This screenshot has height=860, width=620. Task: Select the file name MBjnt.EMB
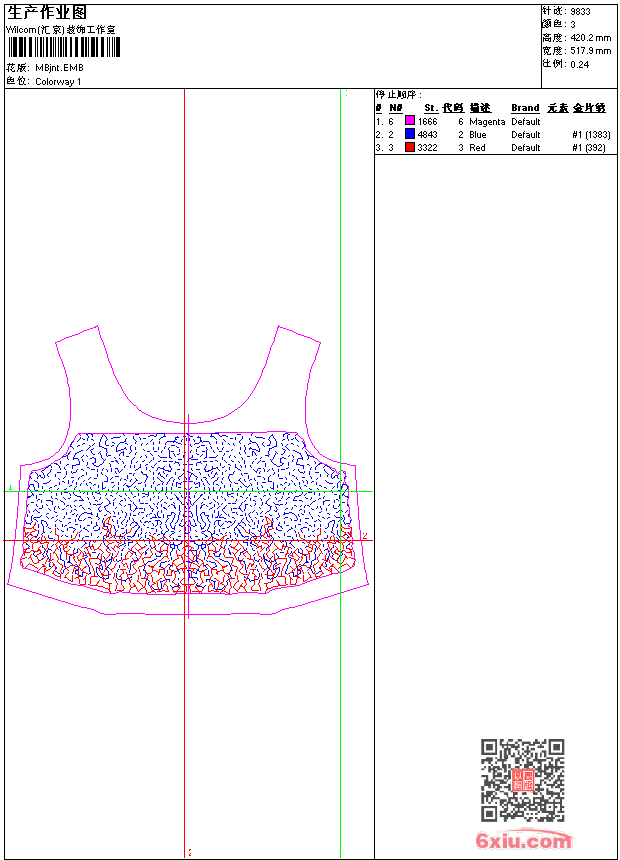point(59,68)
